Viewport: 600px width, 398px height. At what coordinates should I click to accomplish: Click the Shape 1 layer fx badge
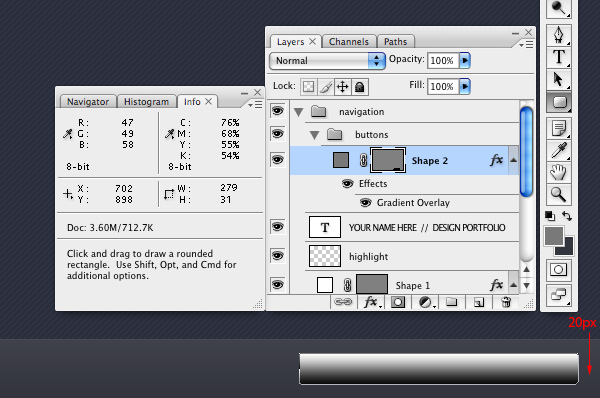click(496, 285)
